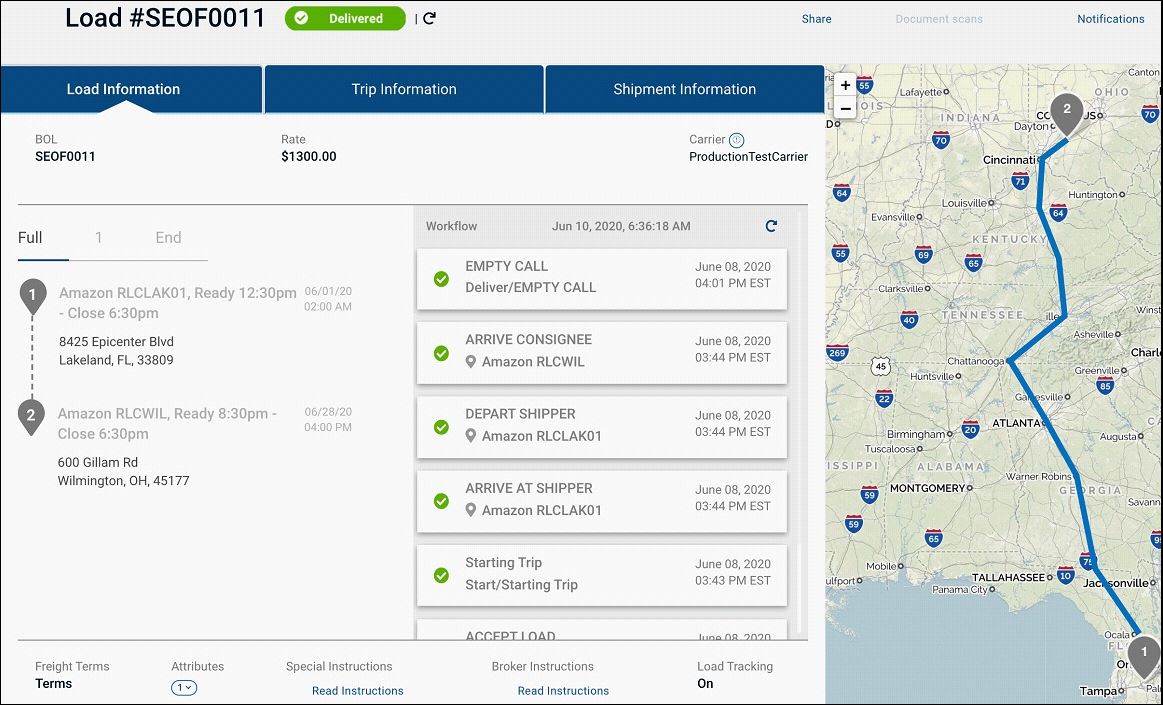Open the Shipment Information tab
Screen dimensions: 1163x705
(684, 89)
